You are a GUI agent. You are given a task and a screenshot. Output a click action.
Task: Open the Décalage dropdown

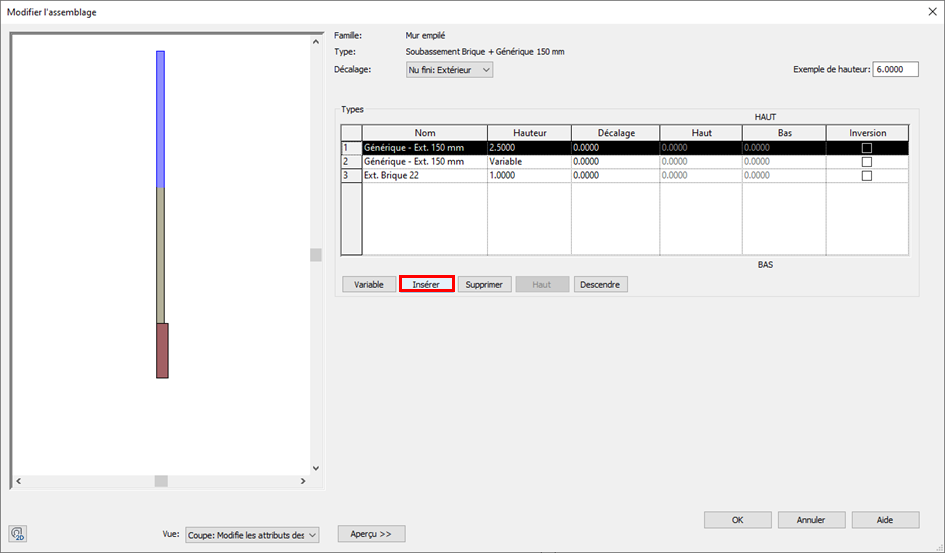tap(449, 70)
